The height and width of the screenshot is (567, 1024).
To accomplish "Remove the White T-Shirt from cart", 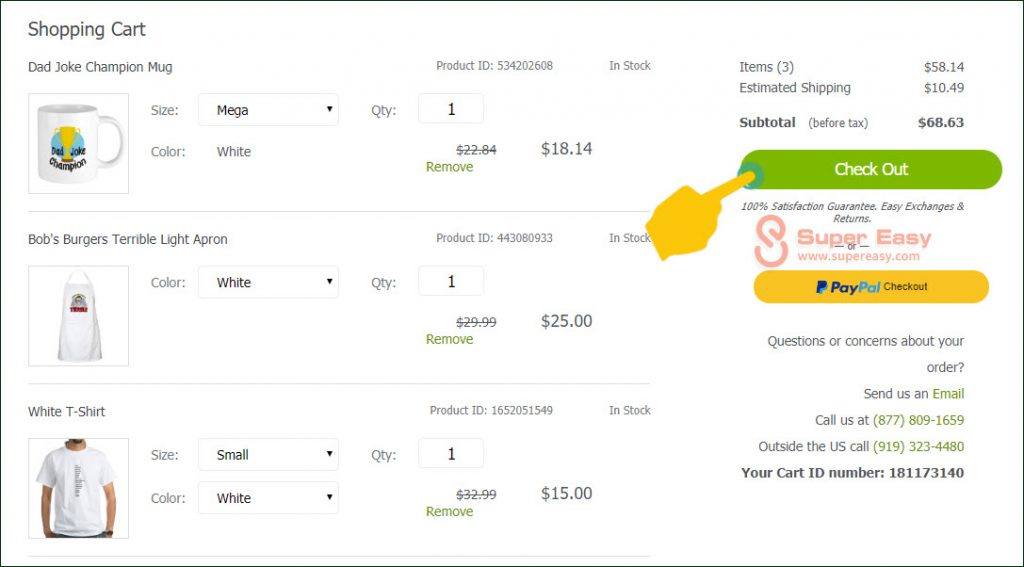I will (449, 511).
